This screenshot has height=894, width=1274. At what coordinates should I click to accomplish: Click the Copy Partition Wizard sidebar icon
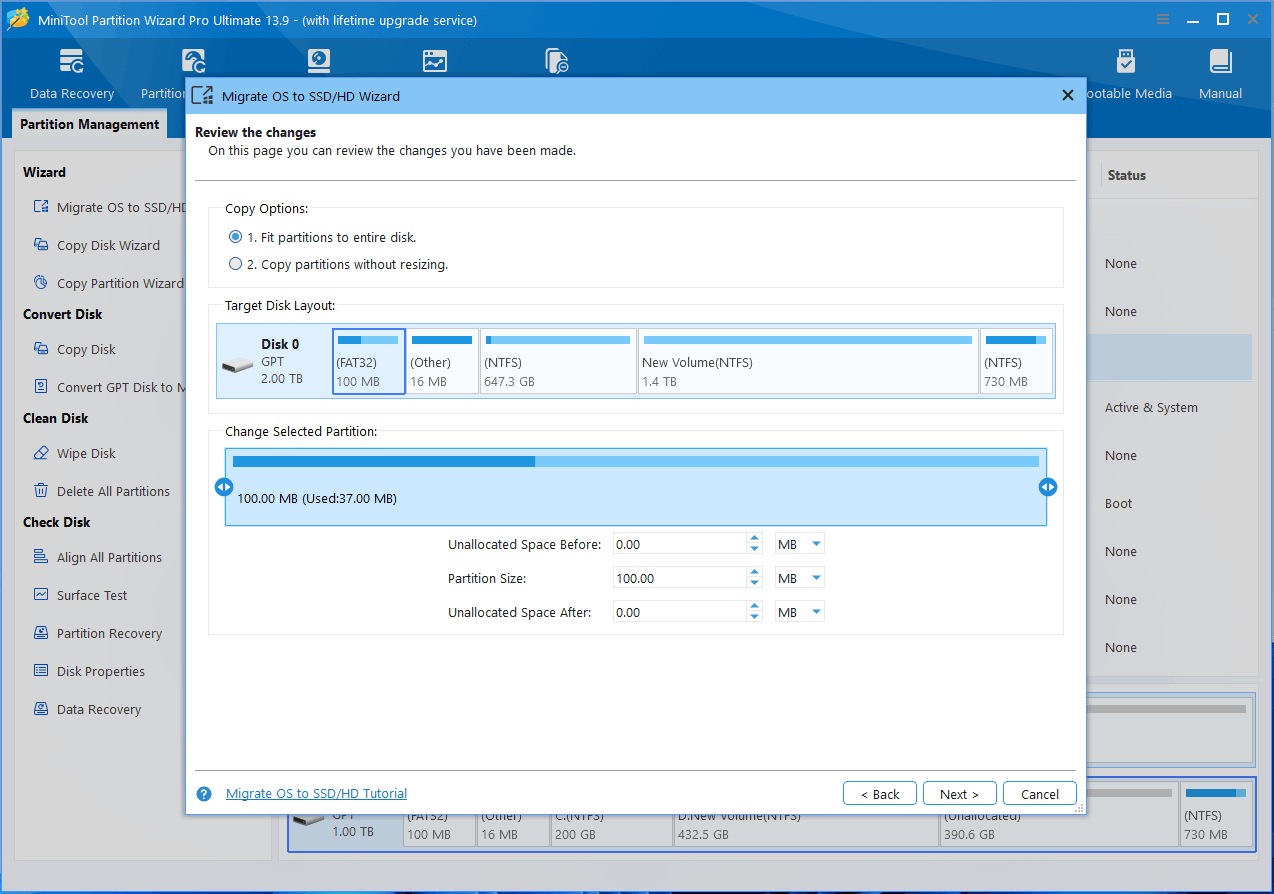[41, 283]
